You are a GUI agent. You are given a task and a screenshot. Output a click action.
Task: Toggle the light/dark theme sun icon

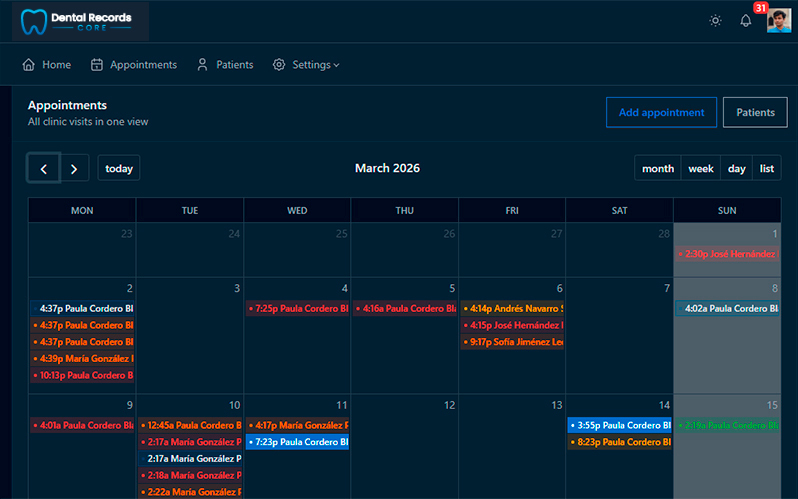point(715,20)
